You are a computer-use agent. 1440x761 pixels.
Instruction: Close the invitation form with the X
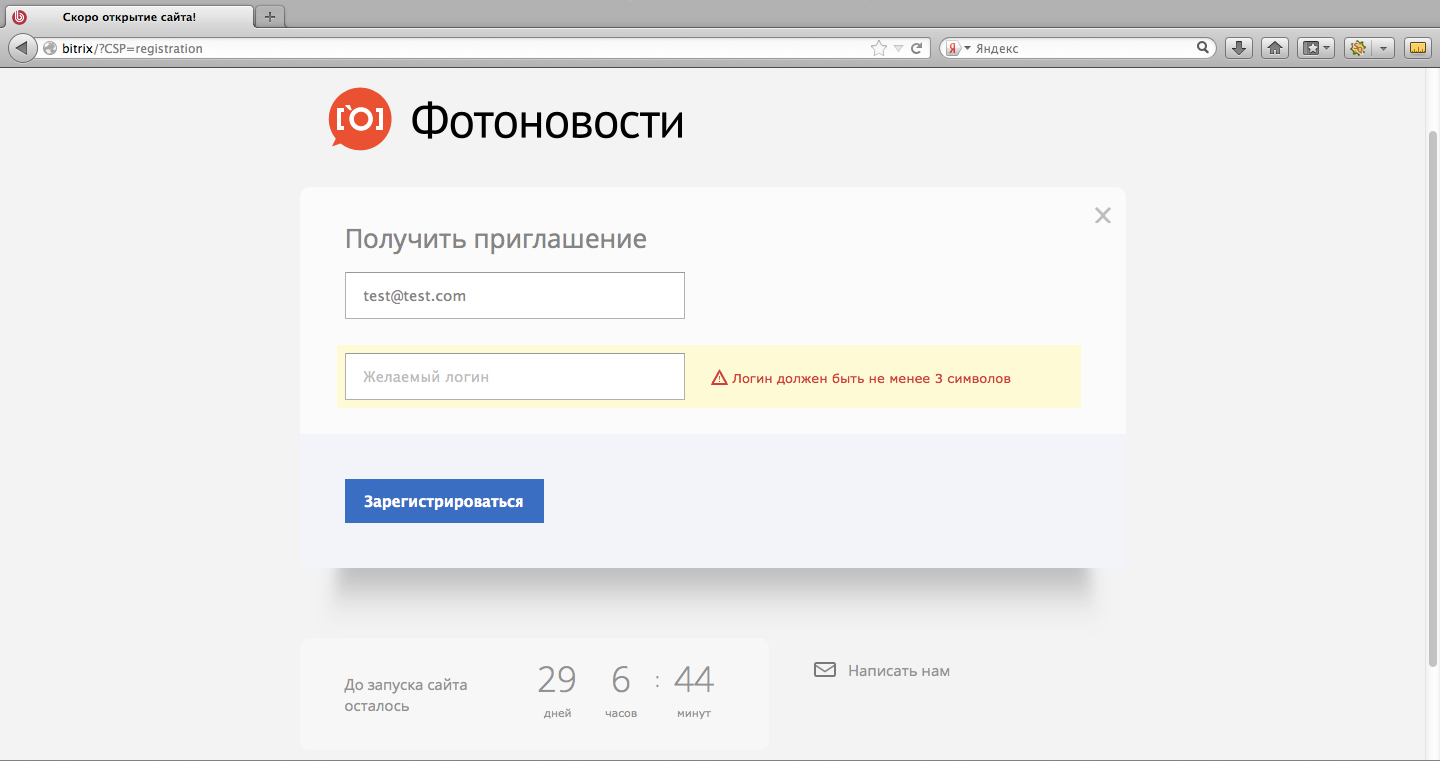pyautogui.click(x=1102, y=215)
